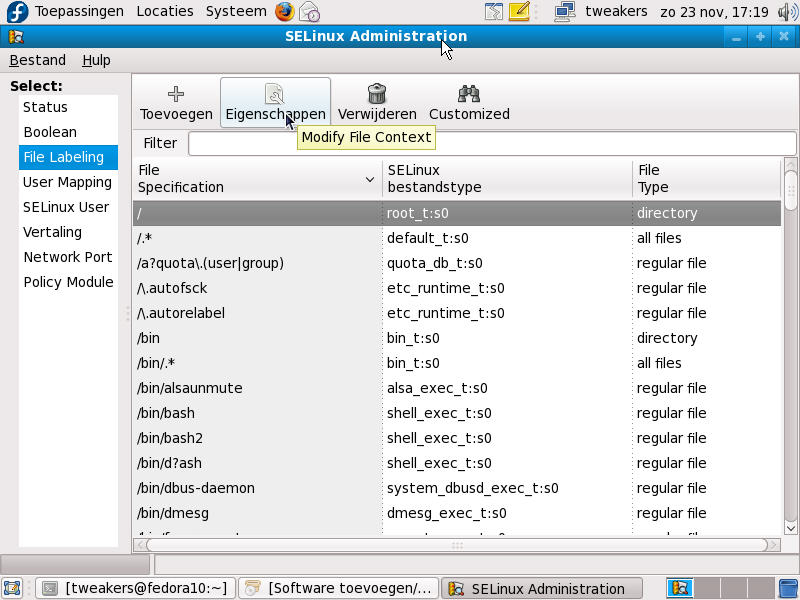Click the SELinux window title bar icon
This screenshot has height=600, width=800.
[x=16, y=36]
